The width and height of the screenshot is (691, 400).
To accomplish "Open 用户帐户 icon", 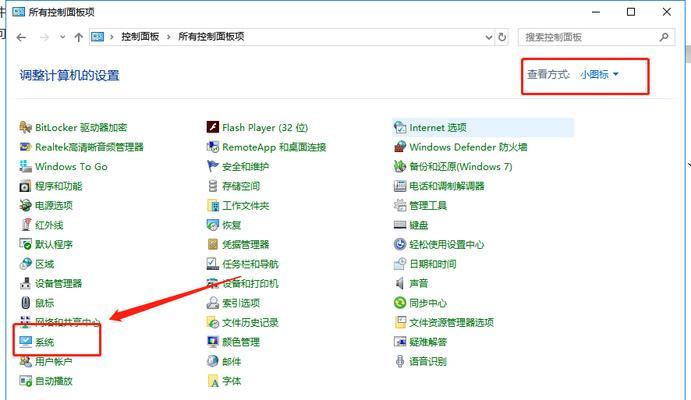I will pyautogui.click(x=26, y=361).
